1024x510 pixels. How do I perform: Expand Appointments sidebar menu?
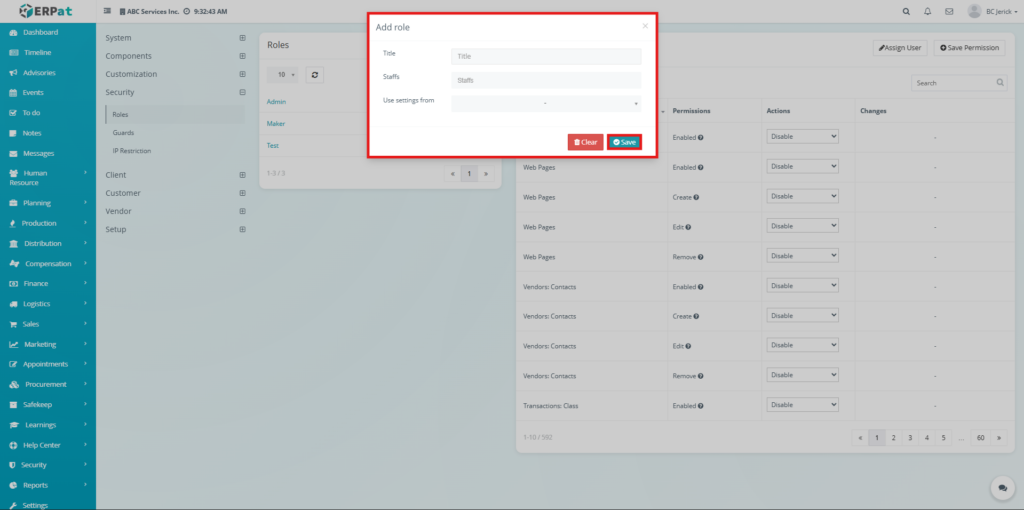tap(48, 364)
